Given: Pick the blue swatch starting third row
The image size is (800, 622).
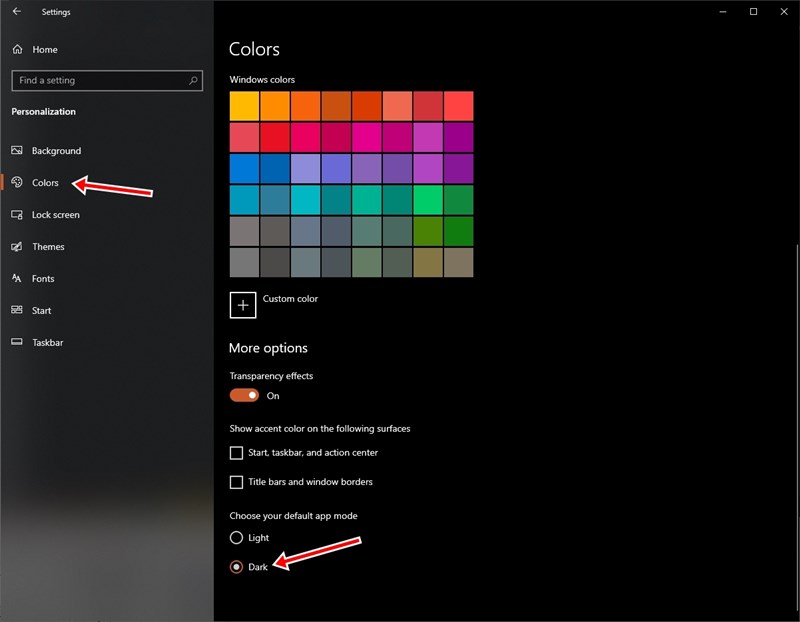Looking at the screenshot, I should pyautogui.click(x=244, y=168).
